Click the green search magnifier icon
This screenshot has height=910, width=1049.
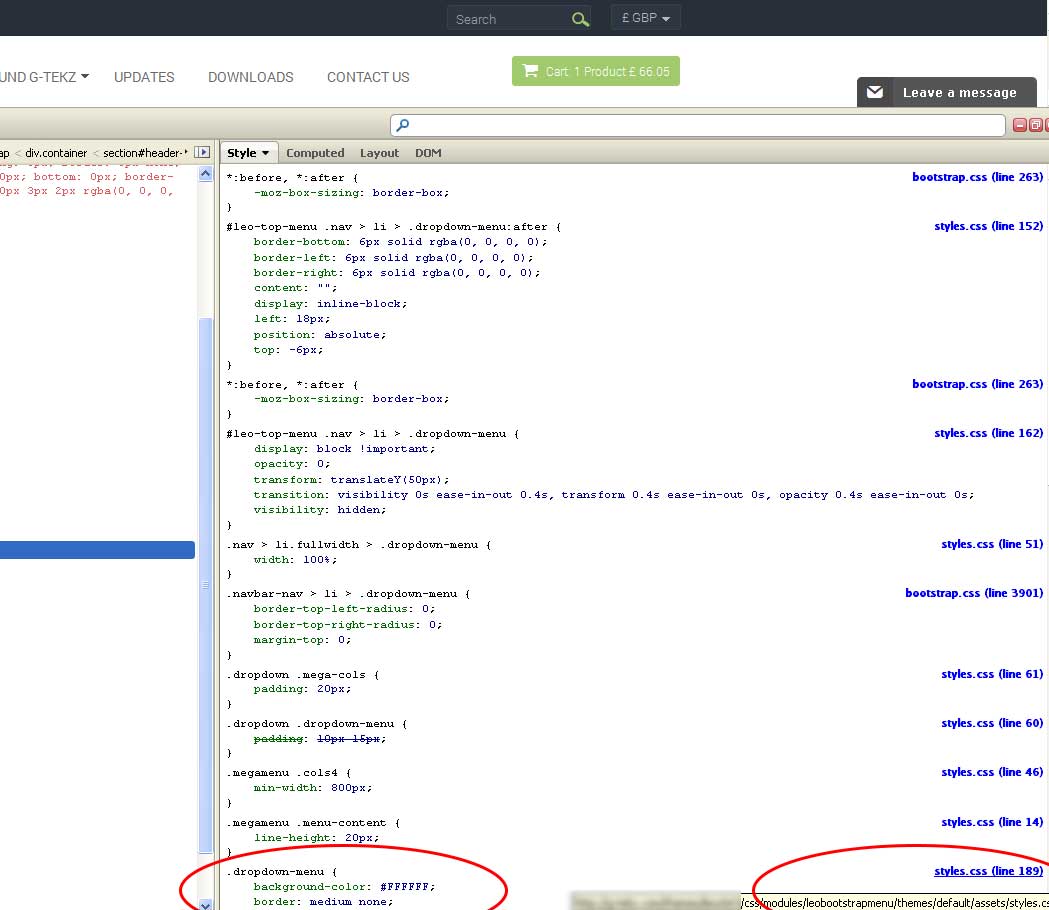pos(580,19)
